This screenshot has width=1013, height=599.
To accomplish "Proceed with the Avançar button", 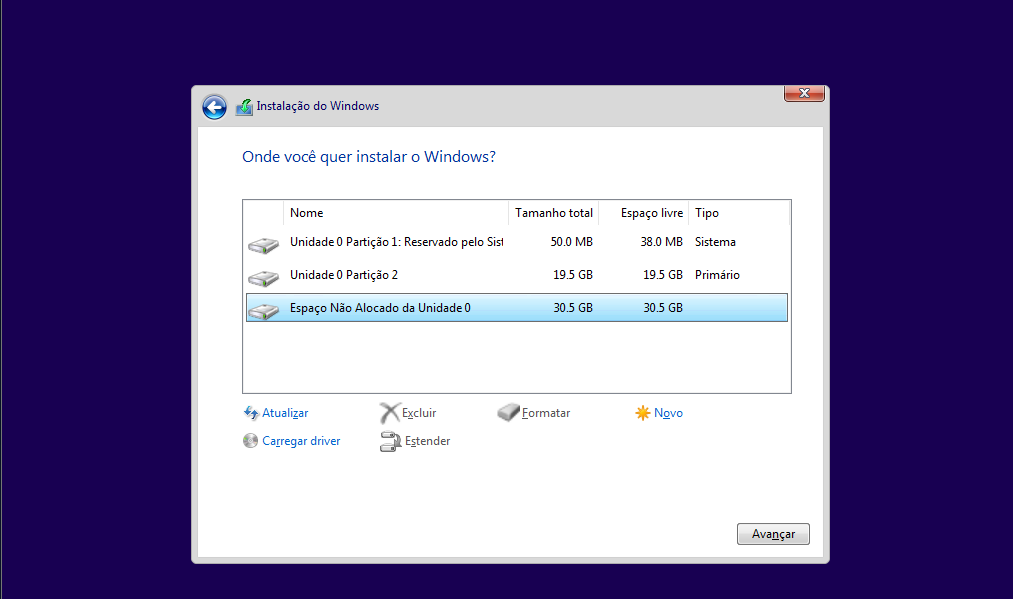I will (773, 534).
